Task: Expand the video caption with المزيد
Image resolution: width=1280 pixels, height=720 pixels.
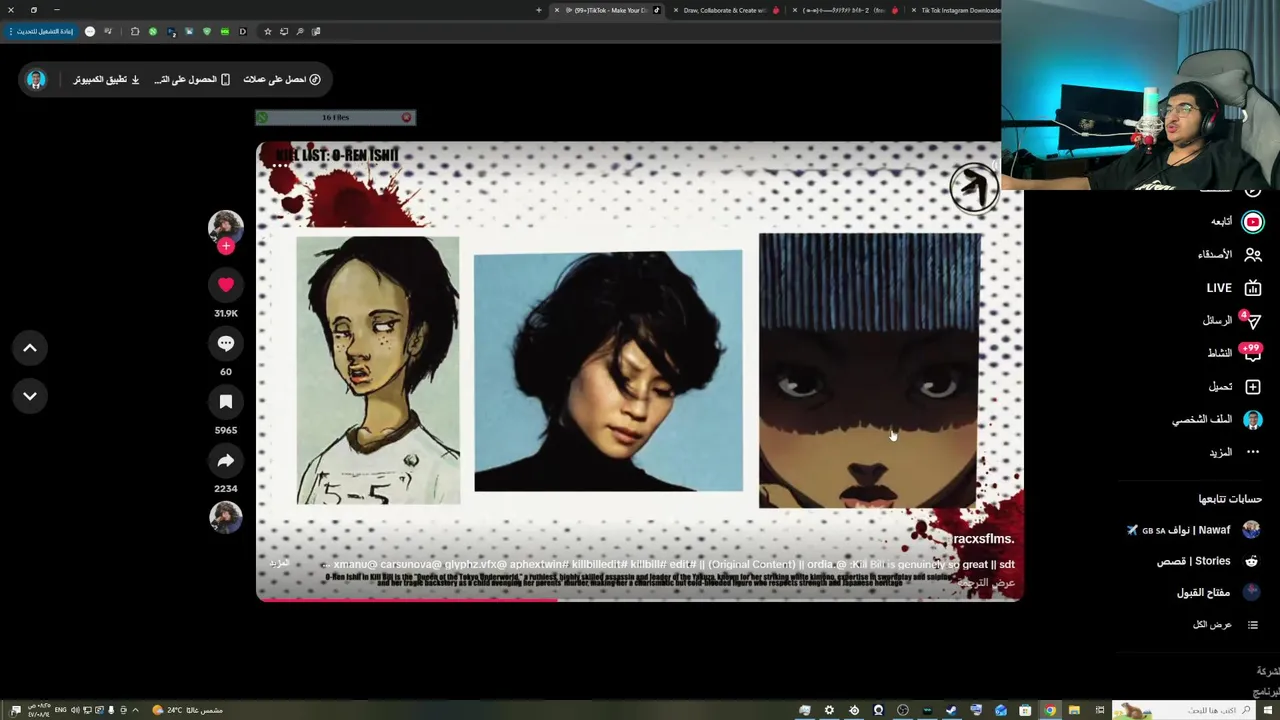Action: point(279,563)
